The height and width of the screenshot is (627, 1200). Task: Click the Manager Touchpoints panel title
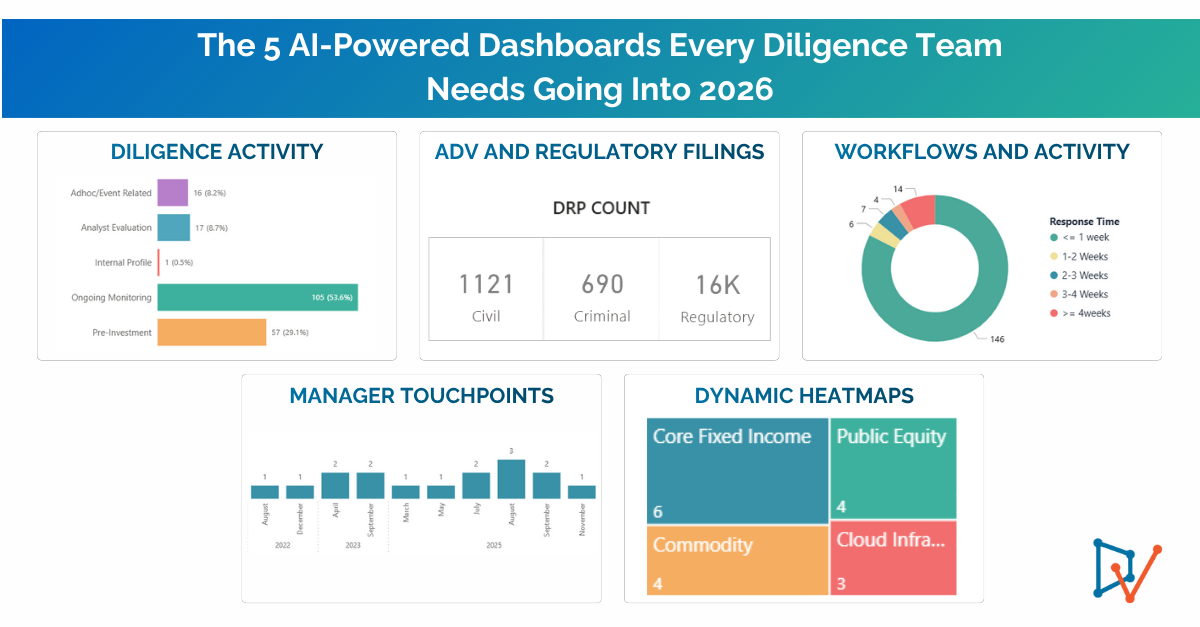(421, 396)
